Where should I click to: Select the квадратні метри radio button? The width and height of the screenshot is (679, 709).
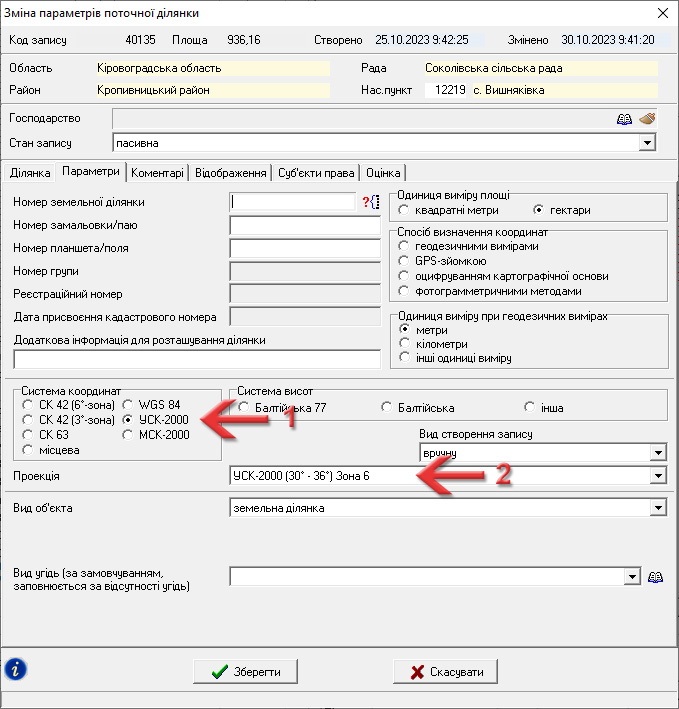pos(403,211)
